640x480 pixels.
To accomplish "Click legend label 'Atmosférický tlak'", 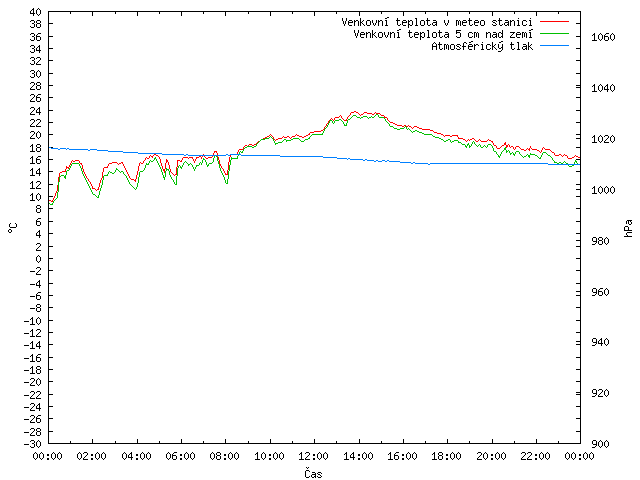I will [482, 46].
